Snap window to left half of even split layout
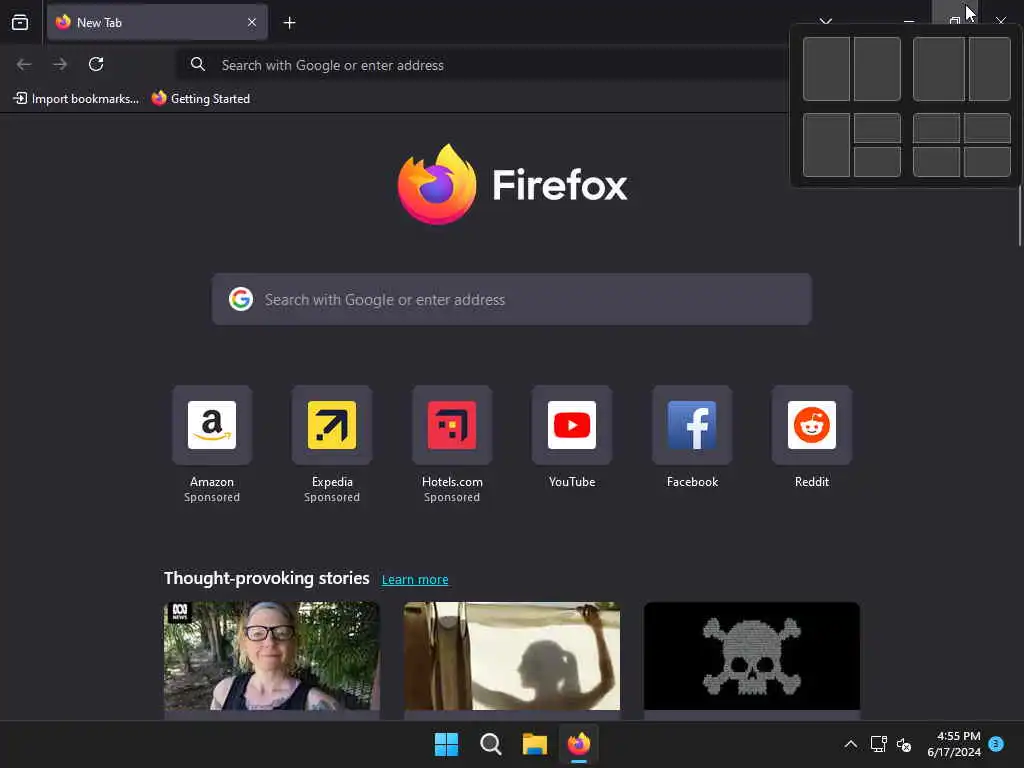1024x768 pixels. point(826,69)
